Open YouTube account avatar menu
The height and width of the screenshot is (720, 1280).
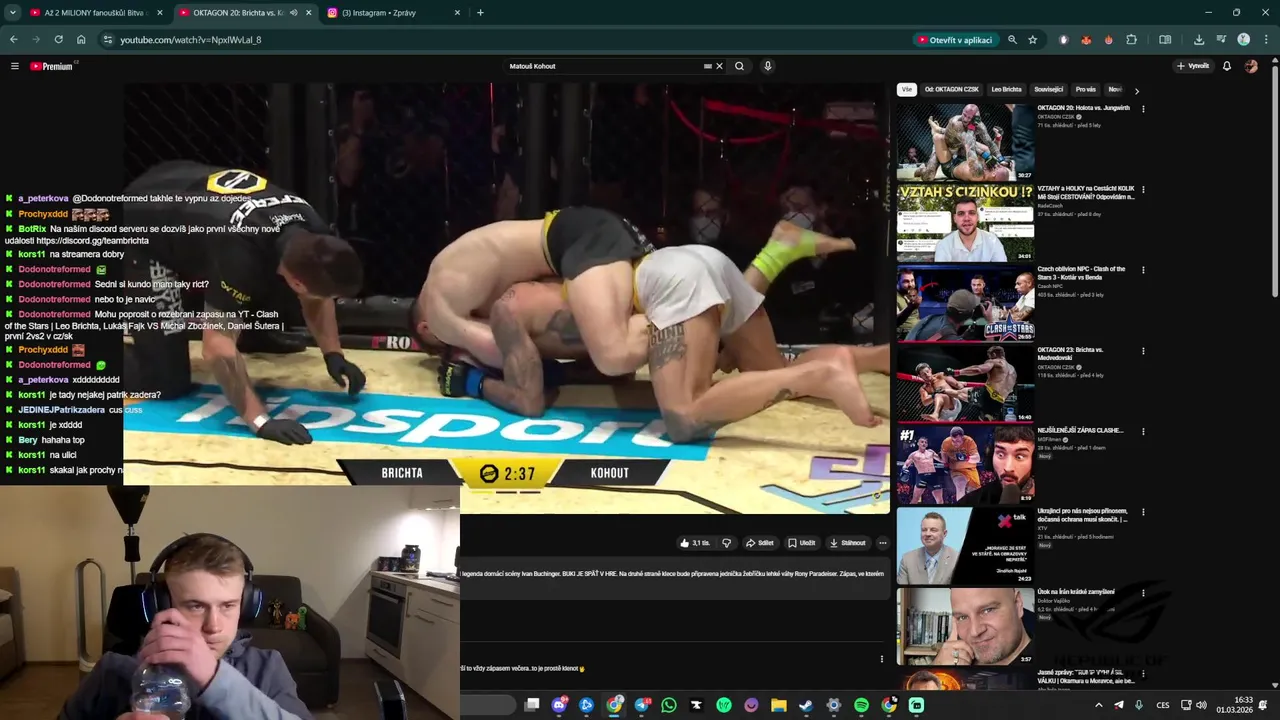1251,66
